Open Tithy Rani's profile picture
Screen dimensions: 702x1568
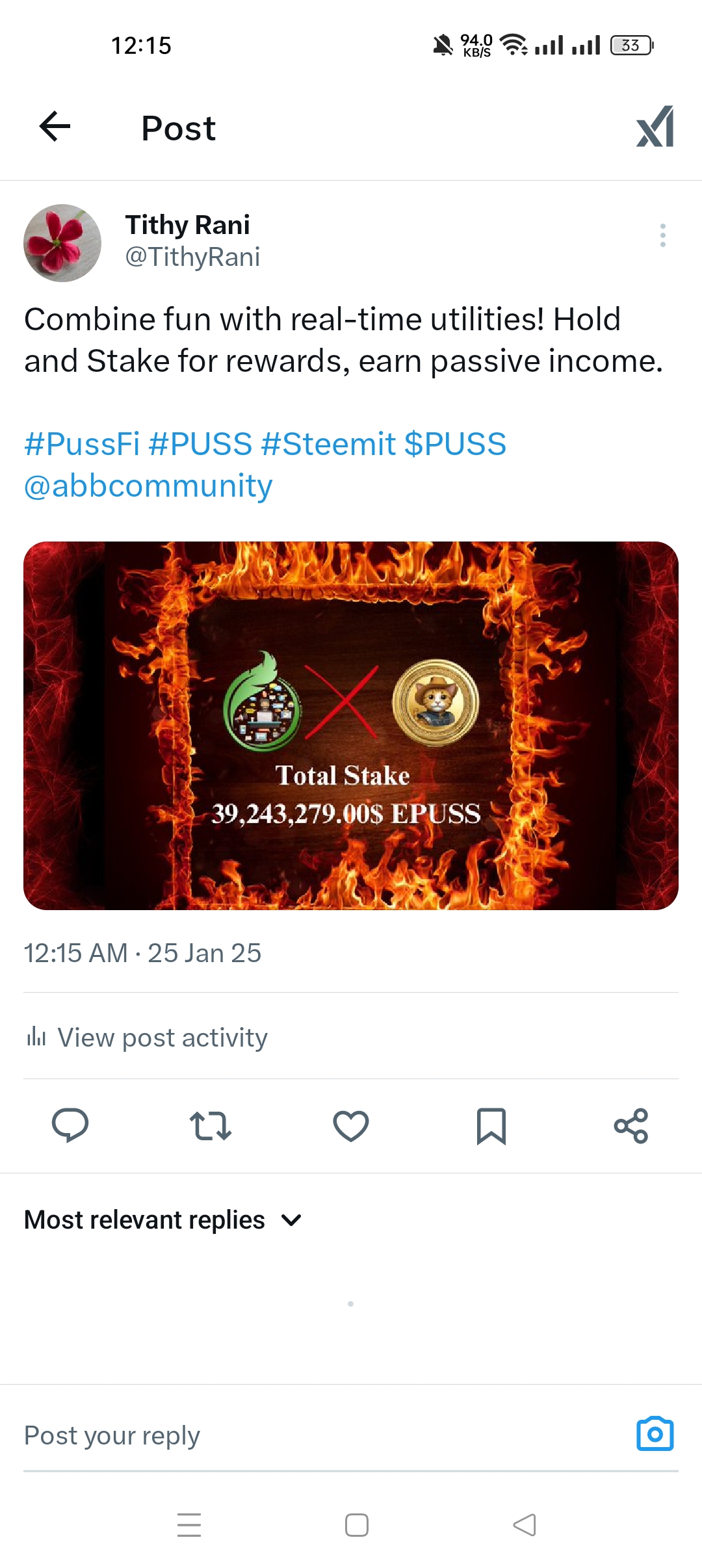click(62, 243)
